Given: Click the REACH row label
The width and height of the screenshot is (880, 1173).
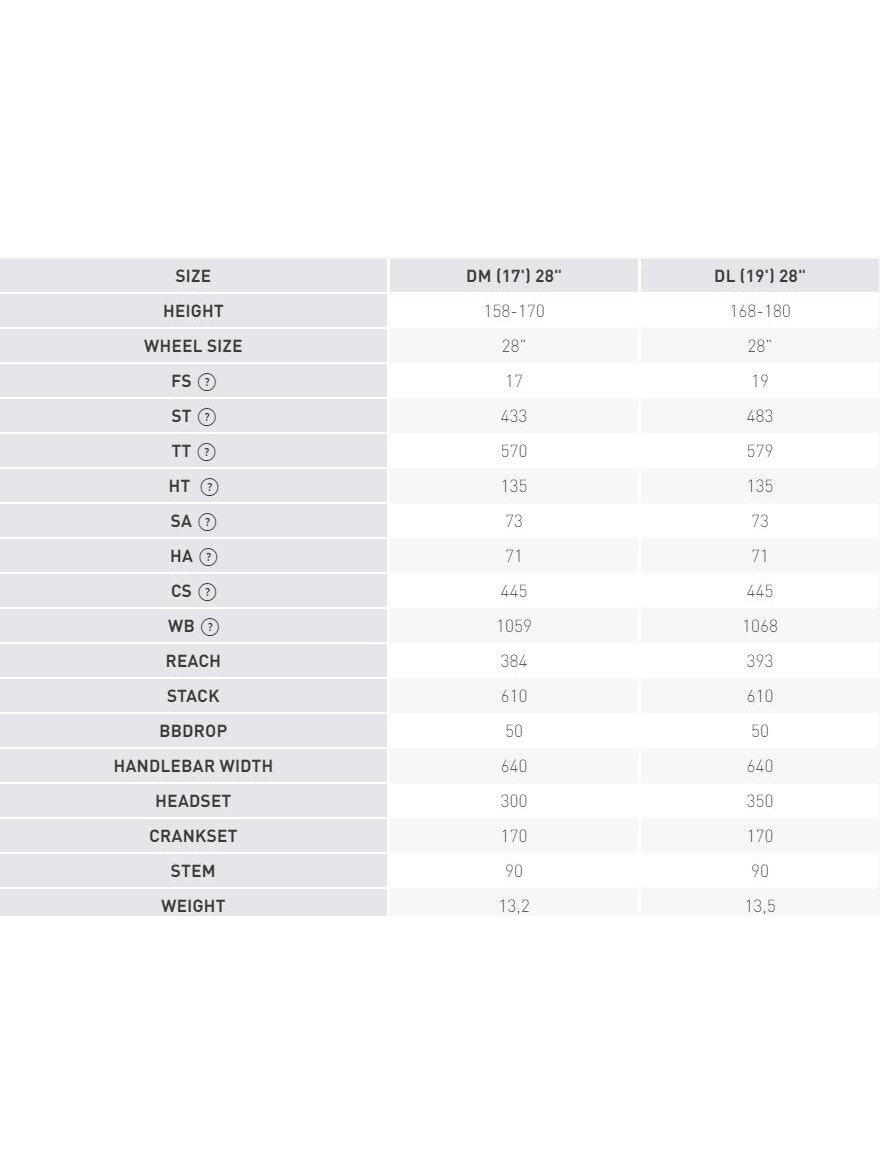Looking at the screenshot, I should pos(193,661).
